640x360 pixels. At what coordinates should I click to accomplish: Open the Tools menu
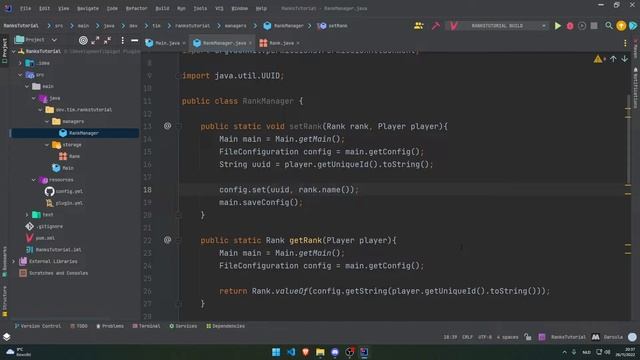(200, 8)
